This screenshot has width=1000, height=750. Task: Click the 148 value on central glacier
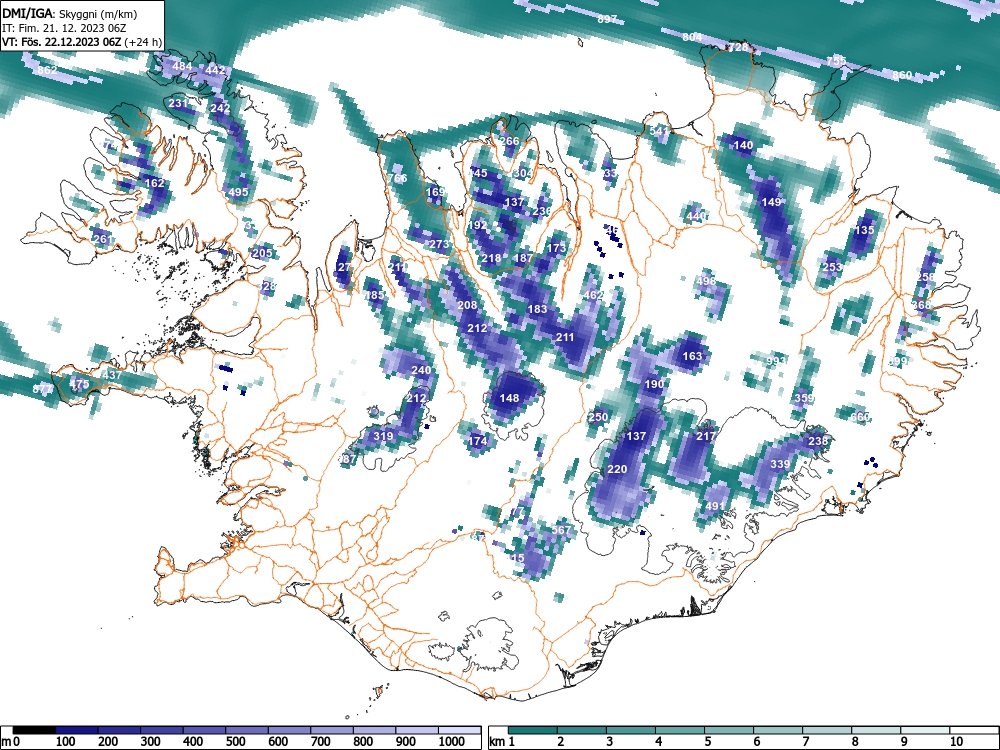pyautogui.click(x=509, y=398)
